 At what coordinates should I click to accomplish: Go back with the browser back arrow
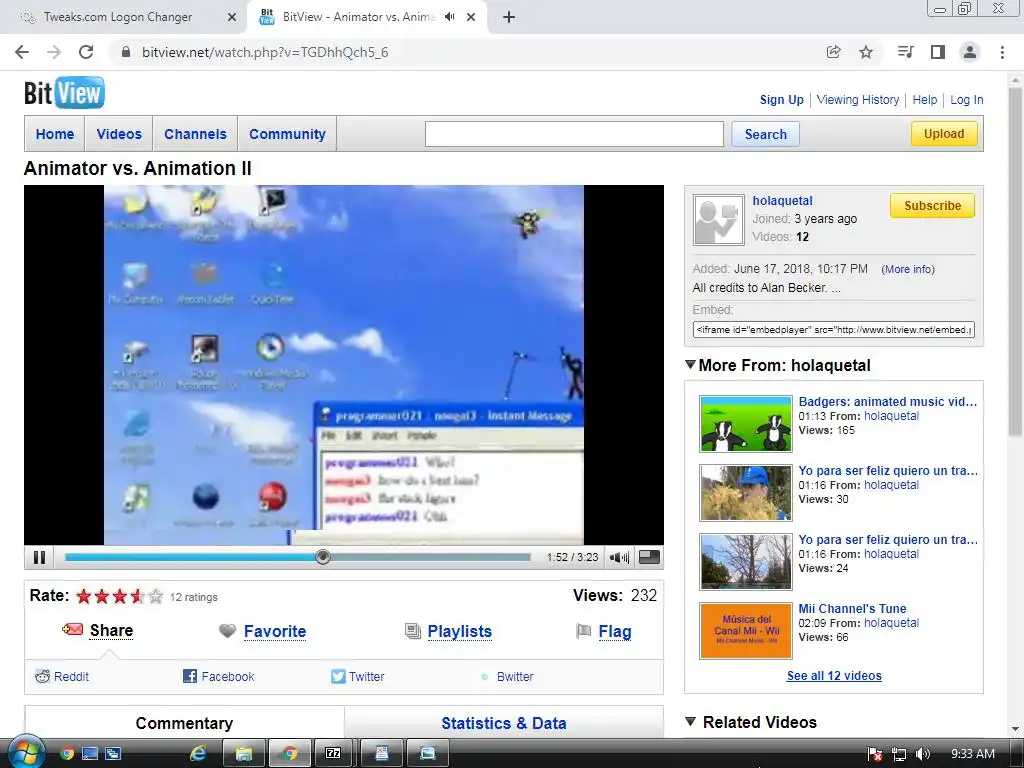click(x=22, y=52)
